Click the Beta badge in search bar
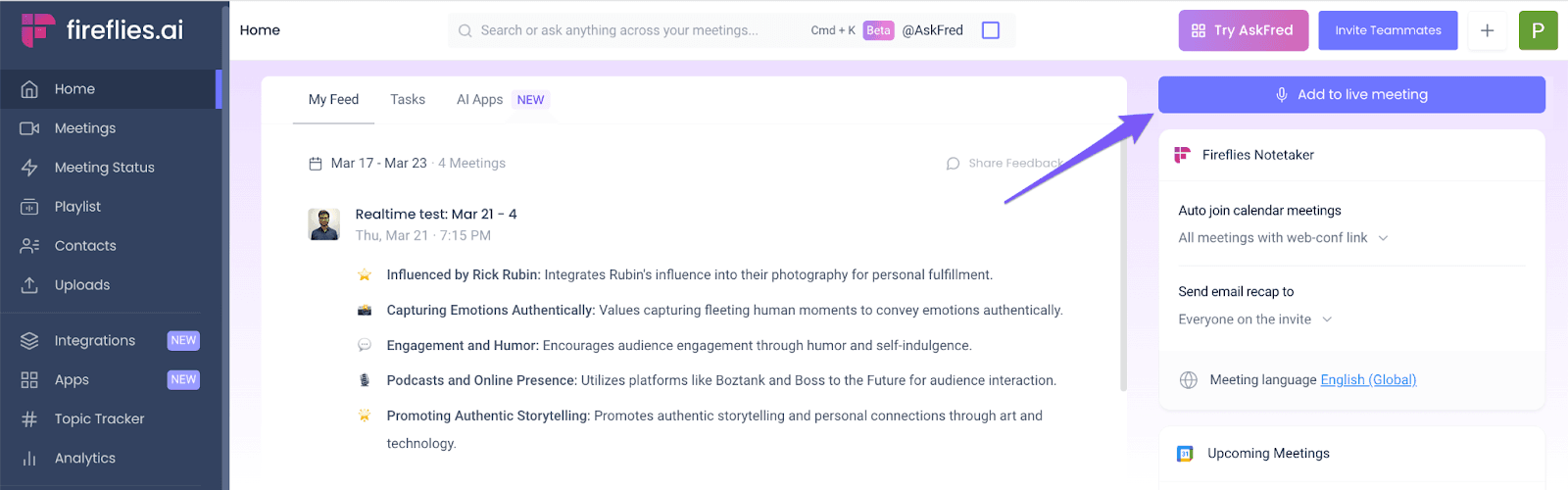Image resolution: width=1568 pixels, height=490 pixels. pos(879,30)
